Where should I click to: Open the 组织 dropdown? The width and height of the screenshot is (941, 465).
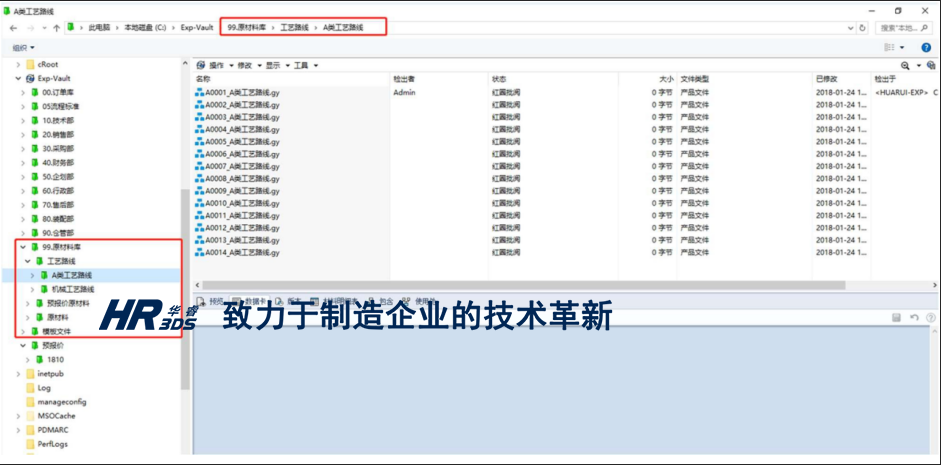(x=23, y=47)
